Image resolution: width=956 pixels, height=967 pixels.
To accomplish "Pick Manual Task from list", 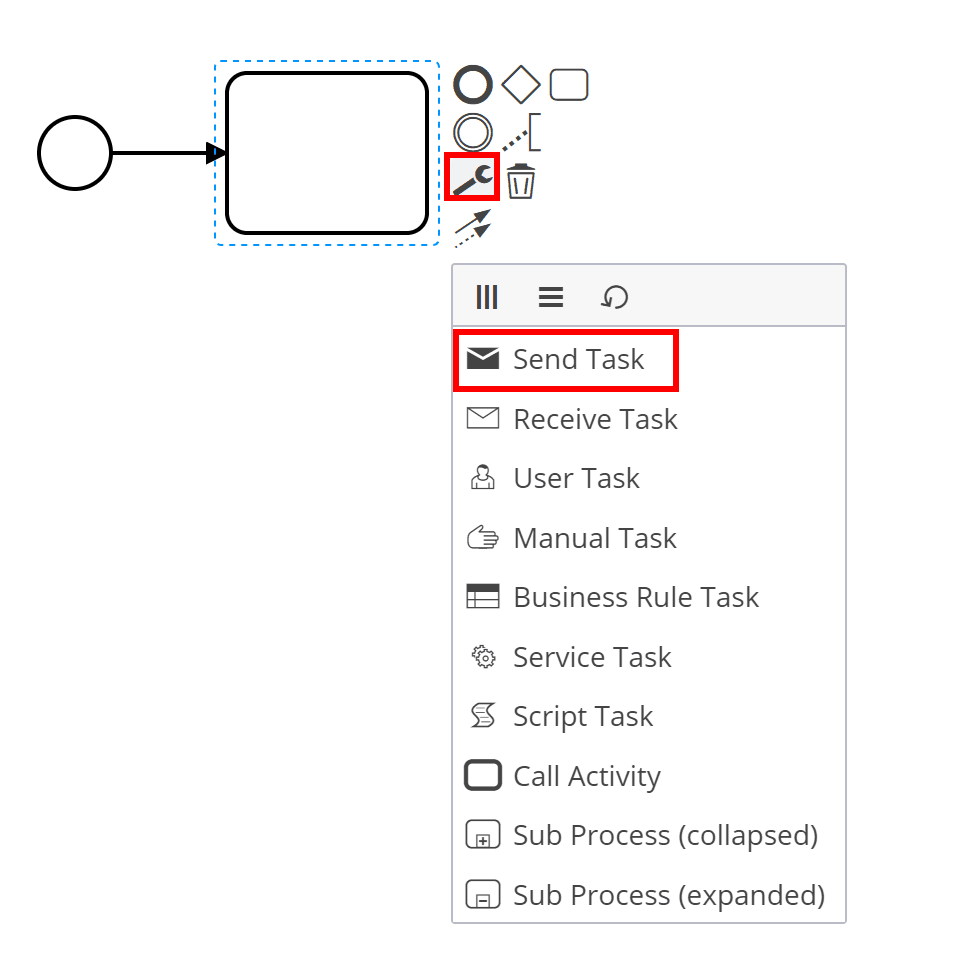I will tap(649, 538).
